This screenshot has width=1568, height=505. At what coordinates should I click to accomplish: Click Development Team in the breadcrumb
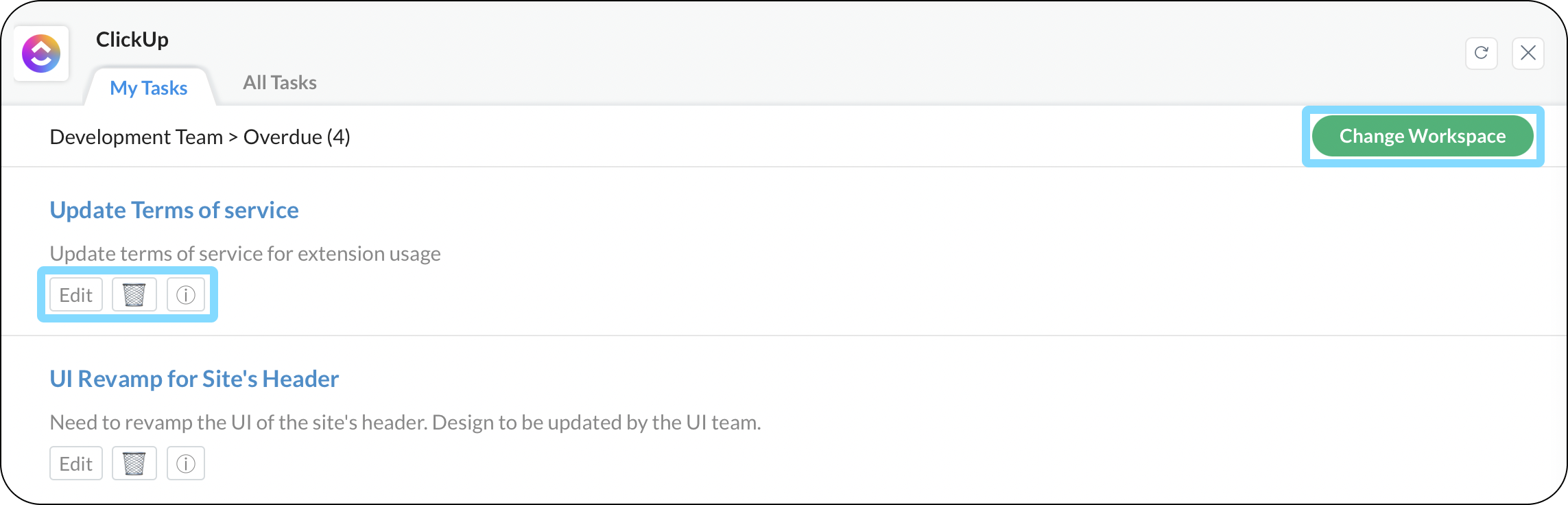tap(136, 137)
